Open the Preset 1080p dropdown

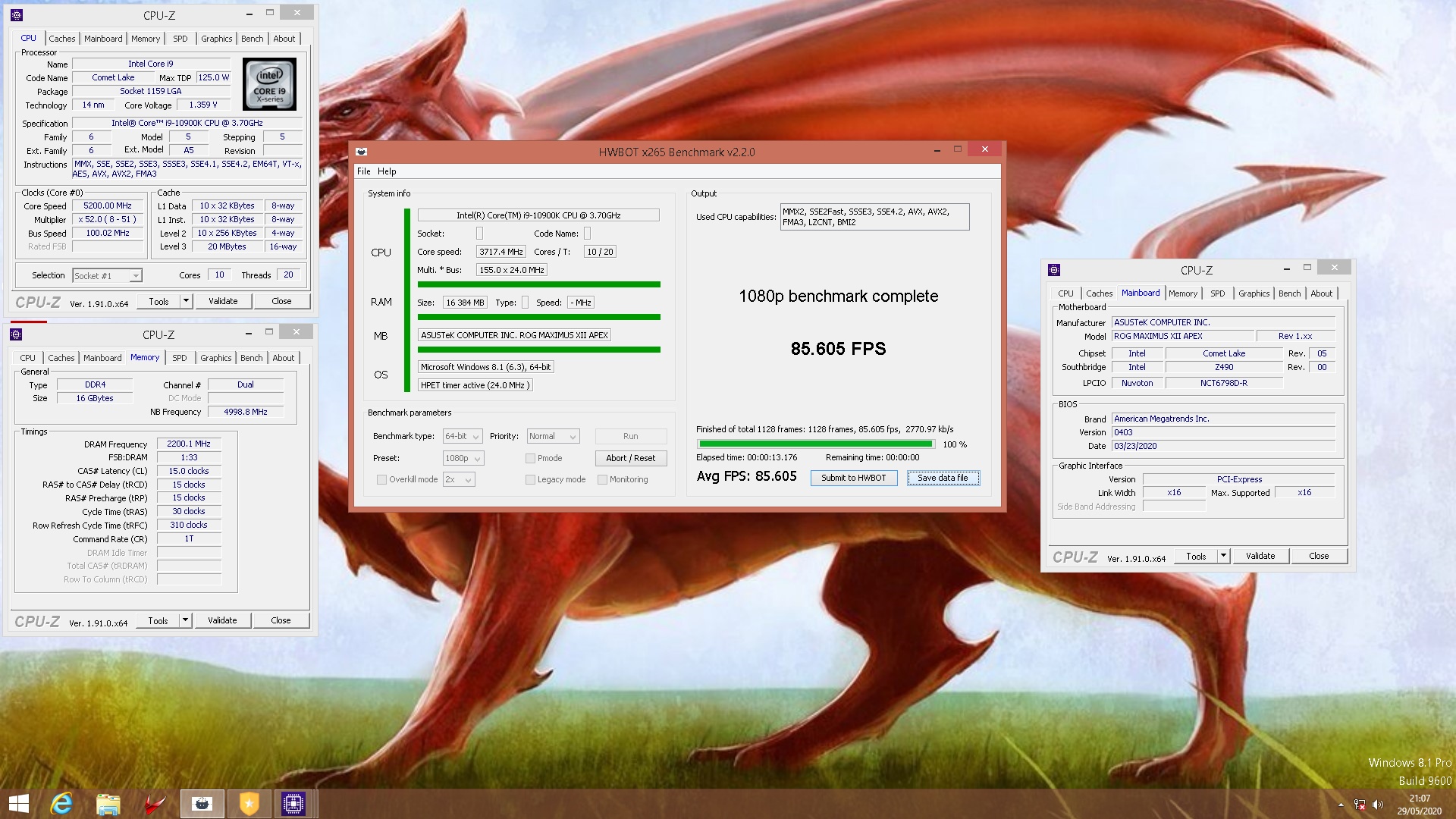(x=463, y=458)
